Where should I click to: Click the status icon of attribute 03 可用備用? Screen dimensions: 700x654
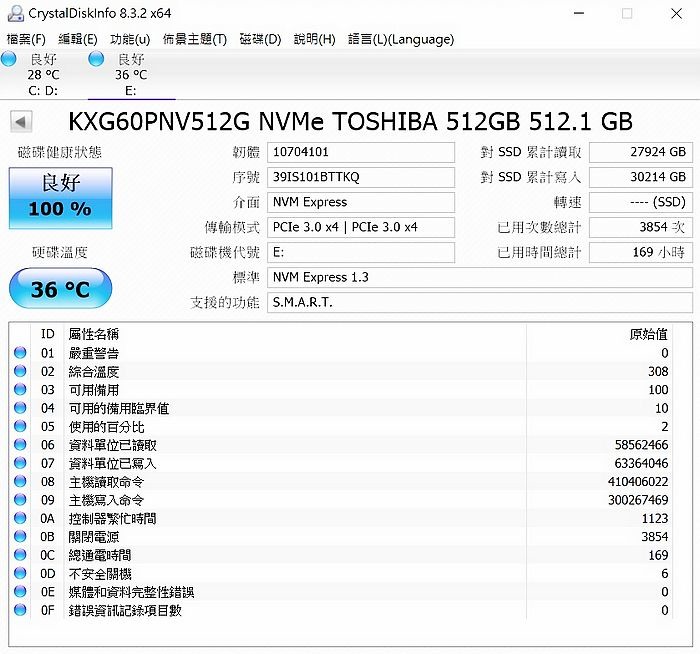20,389
